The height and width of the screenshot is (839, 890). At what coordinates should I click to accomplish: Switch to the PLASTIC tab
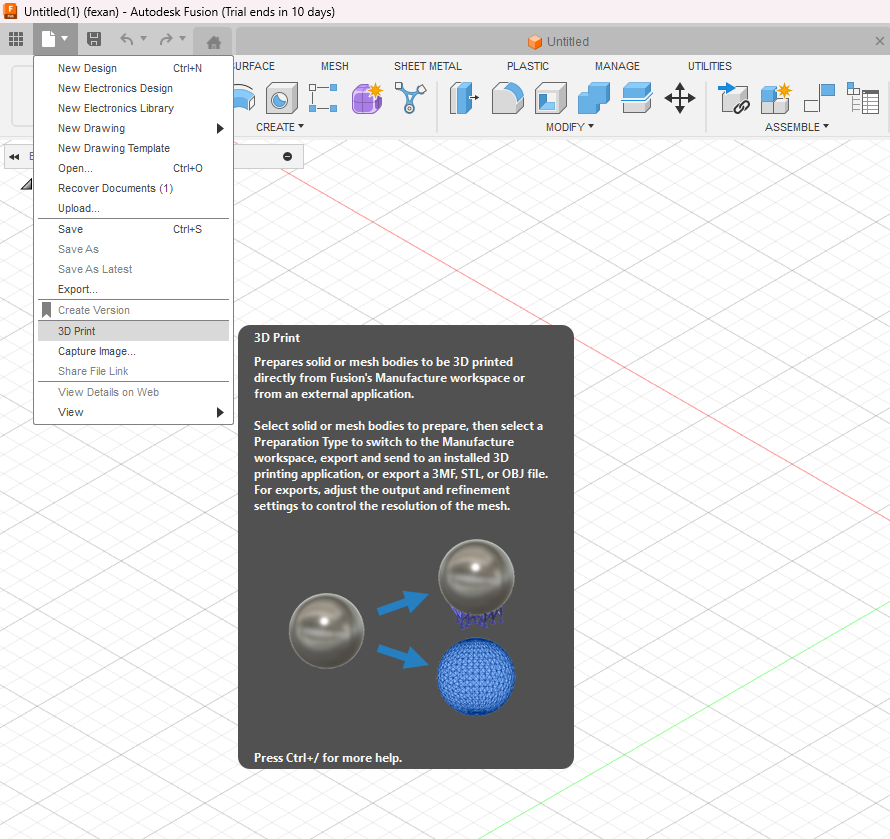(x=528, y=66)
